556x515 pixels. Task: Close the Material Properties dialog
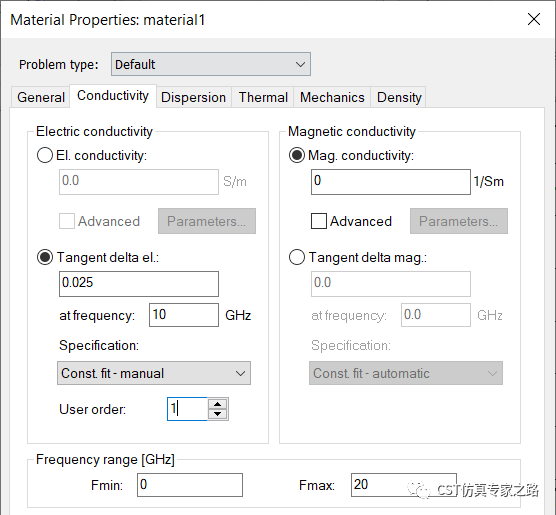click(x=533, y=19)
